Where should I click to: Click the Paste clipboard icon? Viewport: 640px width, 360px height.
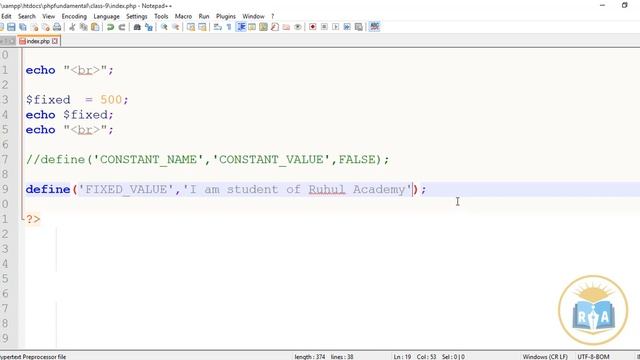coord(95,27)
